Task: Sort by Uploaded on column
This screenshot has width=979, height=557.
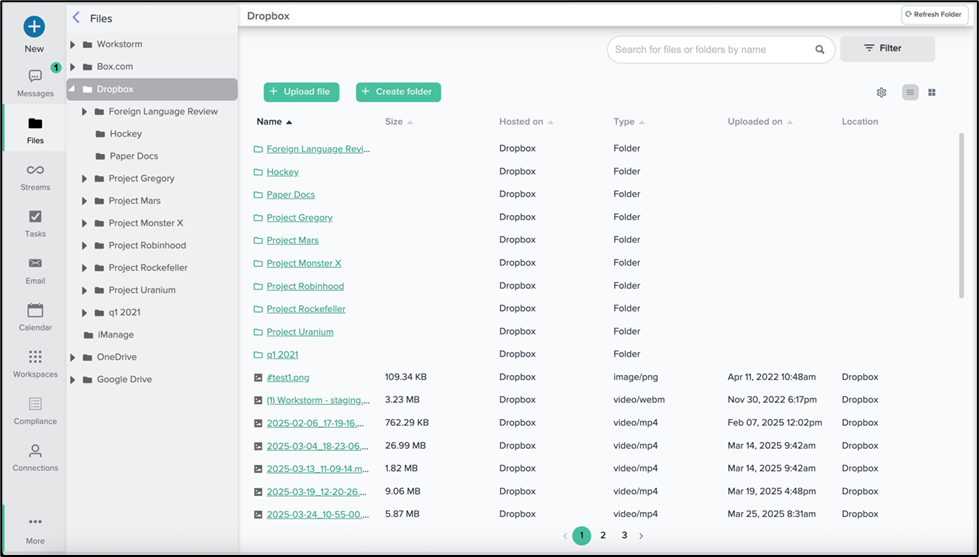Action: (x=760, y=122)
